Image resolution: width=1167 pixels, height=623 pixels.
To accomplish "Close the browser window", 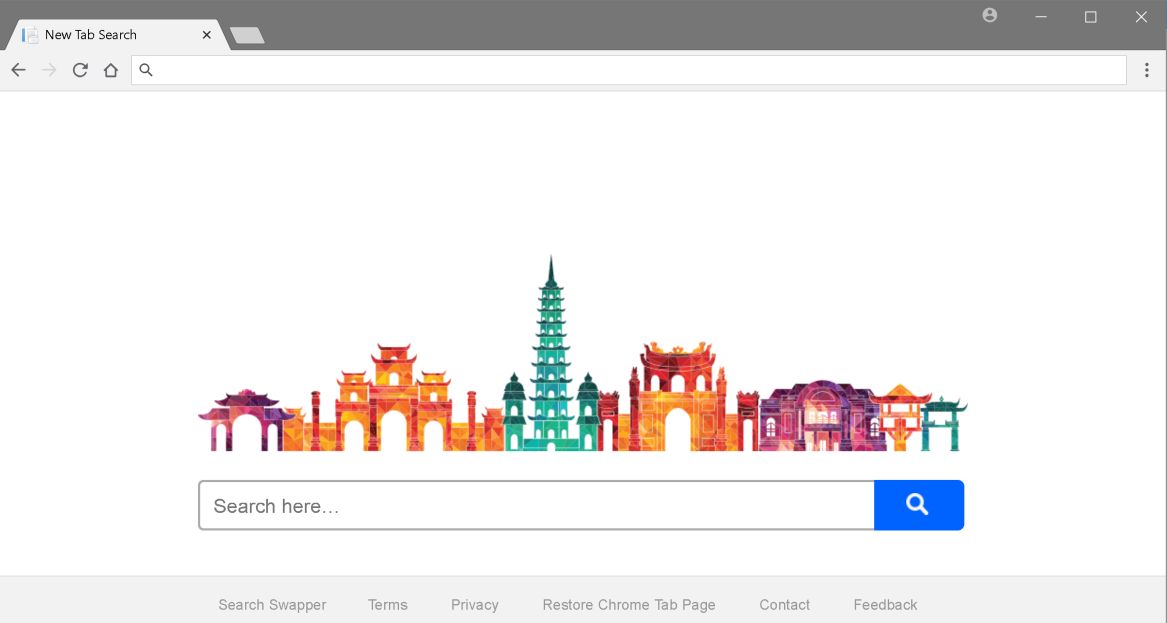I will pyautogui.click(x=1141, y=16).
